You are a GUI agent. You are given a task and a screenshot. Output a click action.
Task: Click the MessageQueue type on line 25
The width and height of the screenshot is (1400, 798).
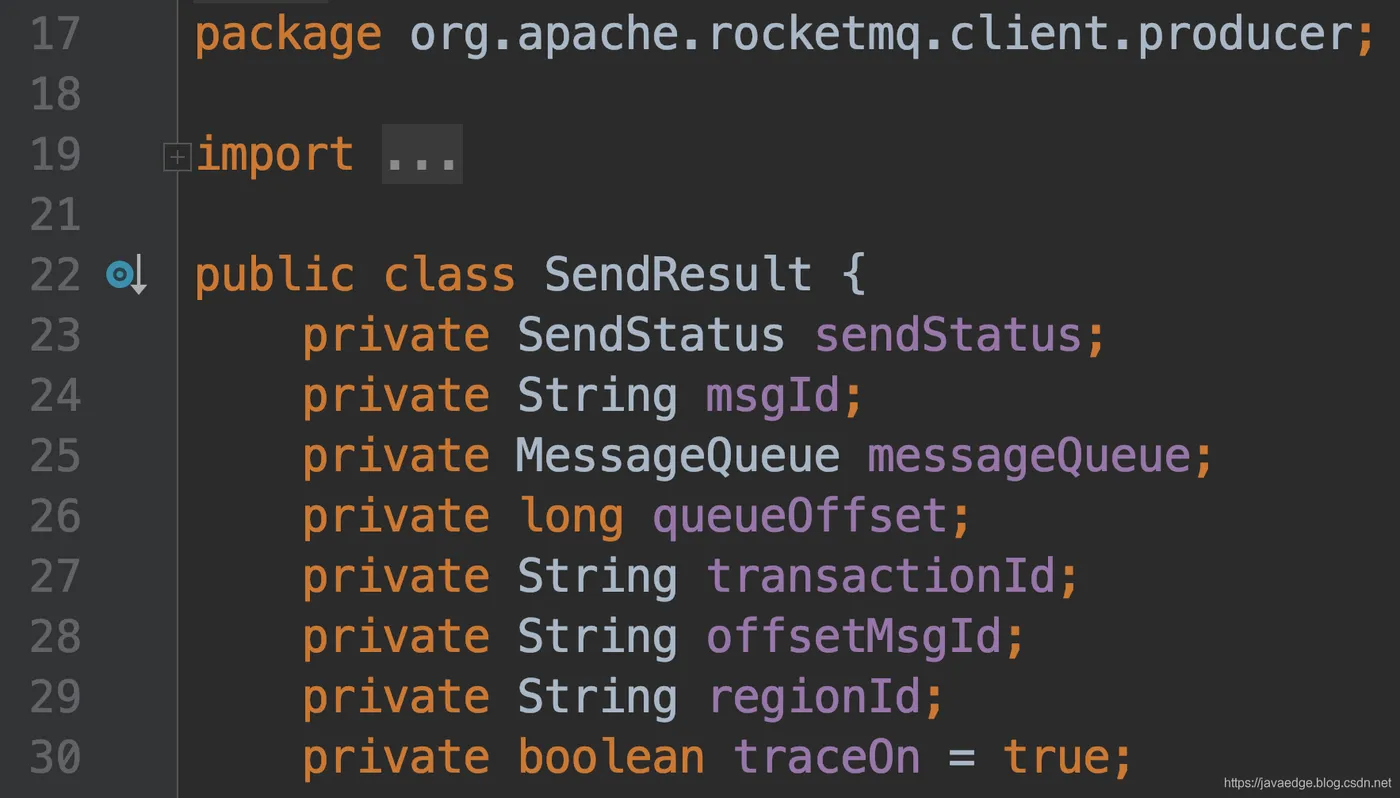[x=677, y=457]
